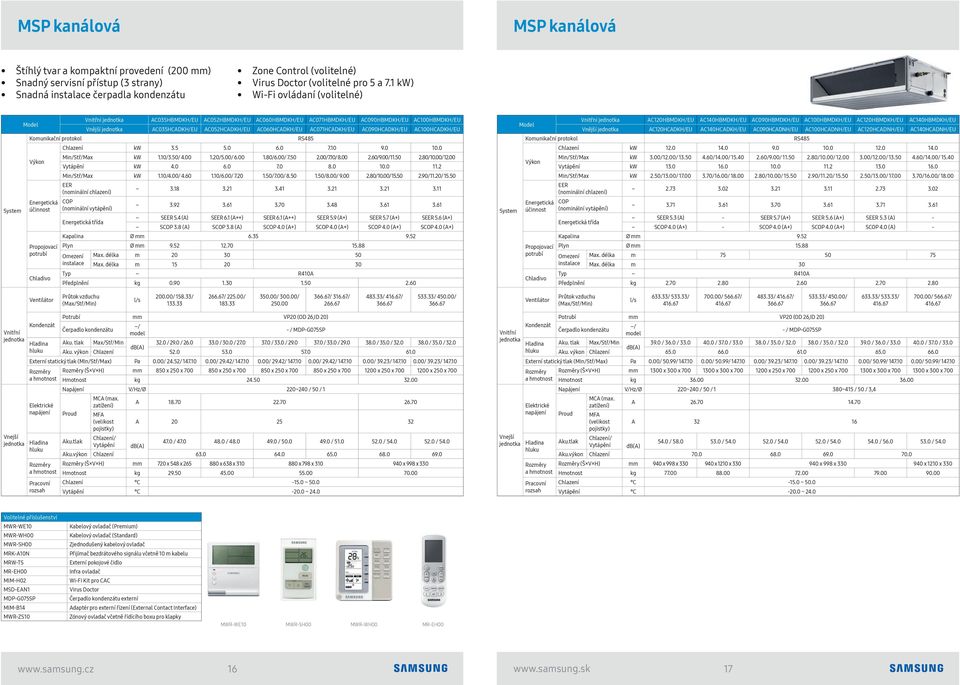Viewport: 960px width, 685px height.
Task: Click the 'Volitelné příslušenství' table header
Action: (101, 517)
